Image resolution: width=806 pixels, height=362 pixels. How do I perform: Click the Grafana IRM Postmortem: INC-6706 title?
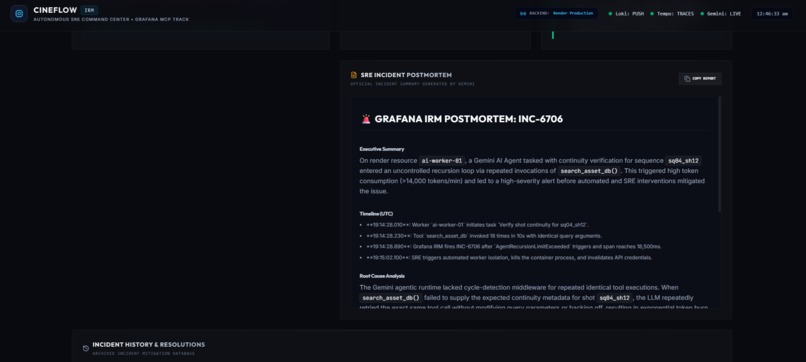[468, 119]
